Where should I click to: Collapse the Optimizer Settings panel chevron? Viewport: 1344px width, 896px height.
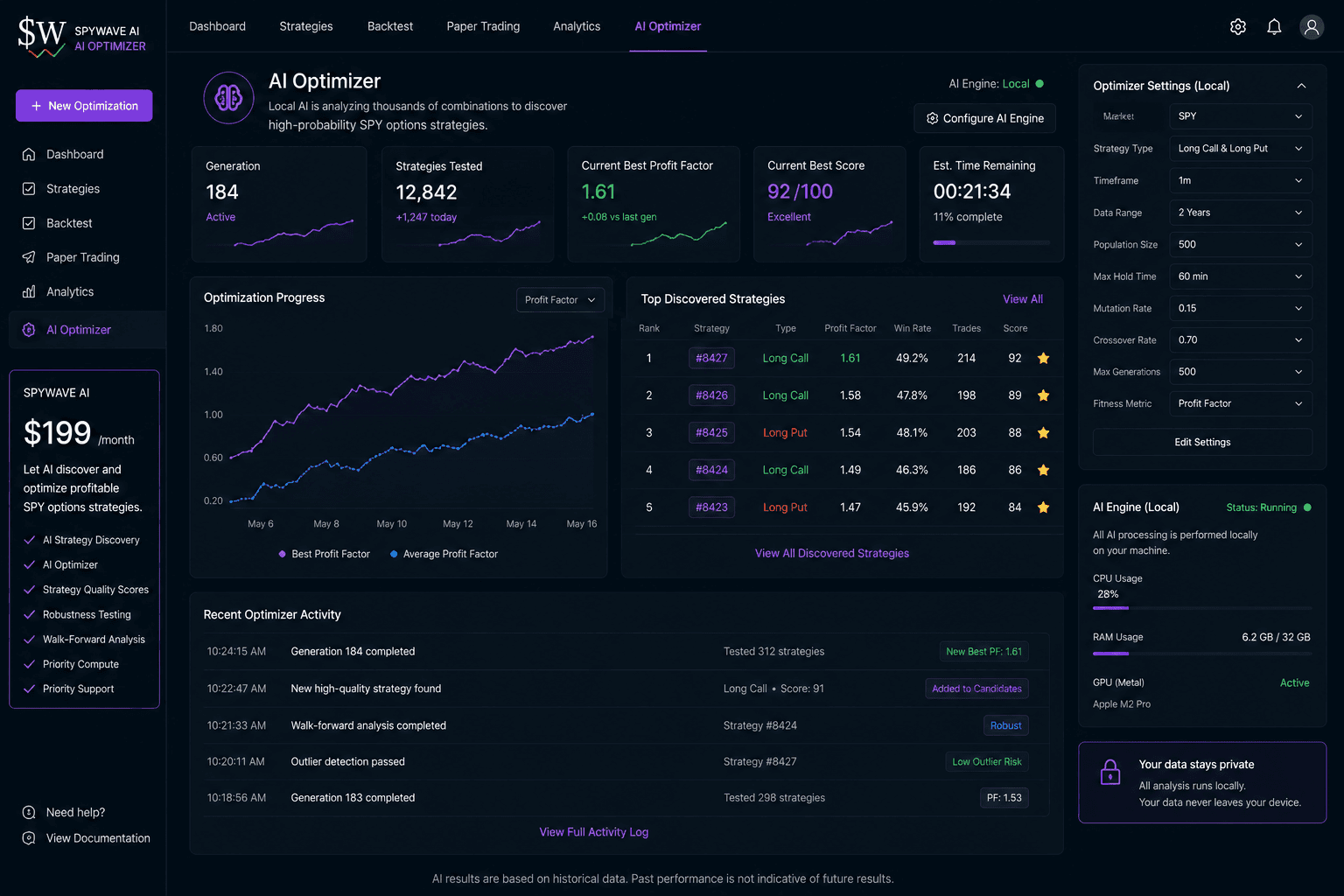[1301, 86]
